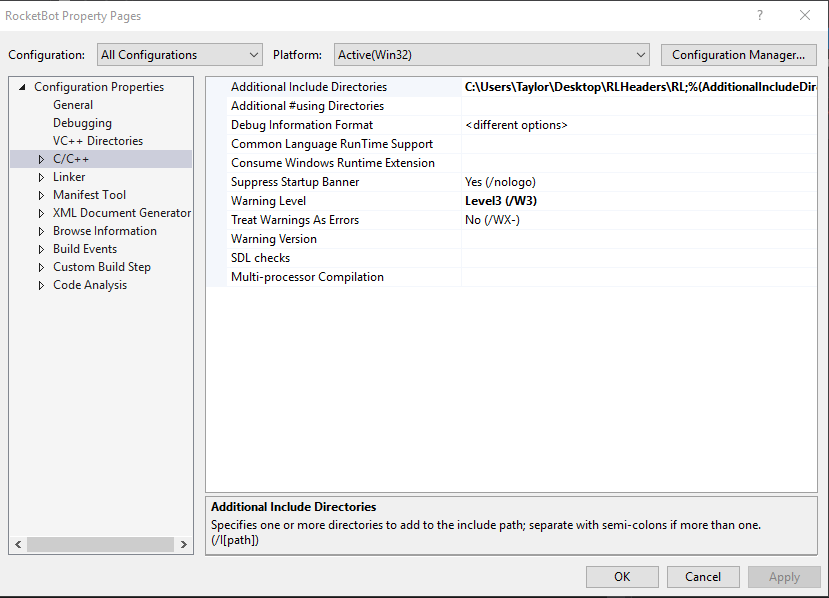
Task: Click Multi-processor Compilation property row
Action: (511, 277)
